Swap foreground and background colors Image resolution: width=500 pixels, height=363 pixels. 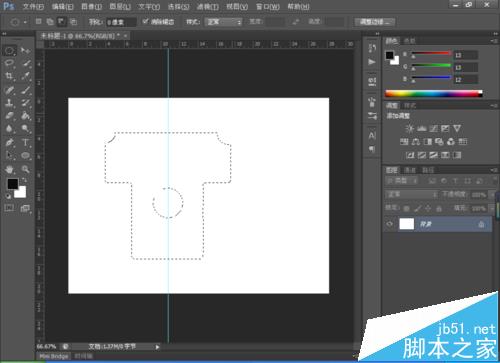(x=25, y=180)
